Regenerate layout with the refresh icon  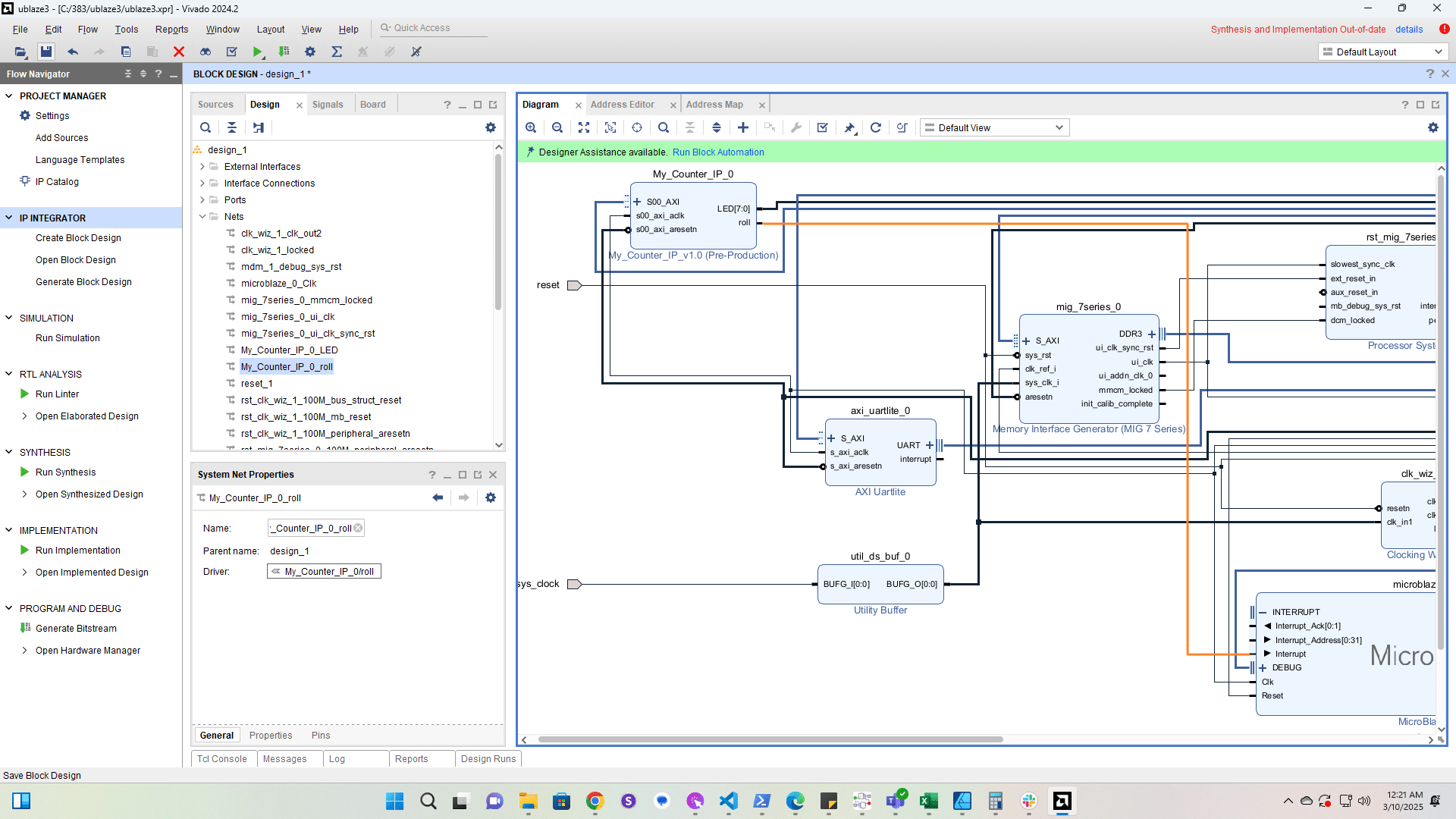pyautogui.click(x=875, y=127)
